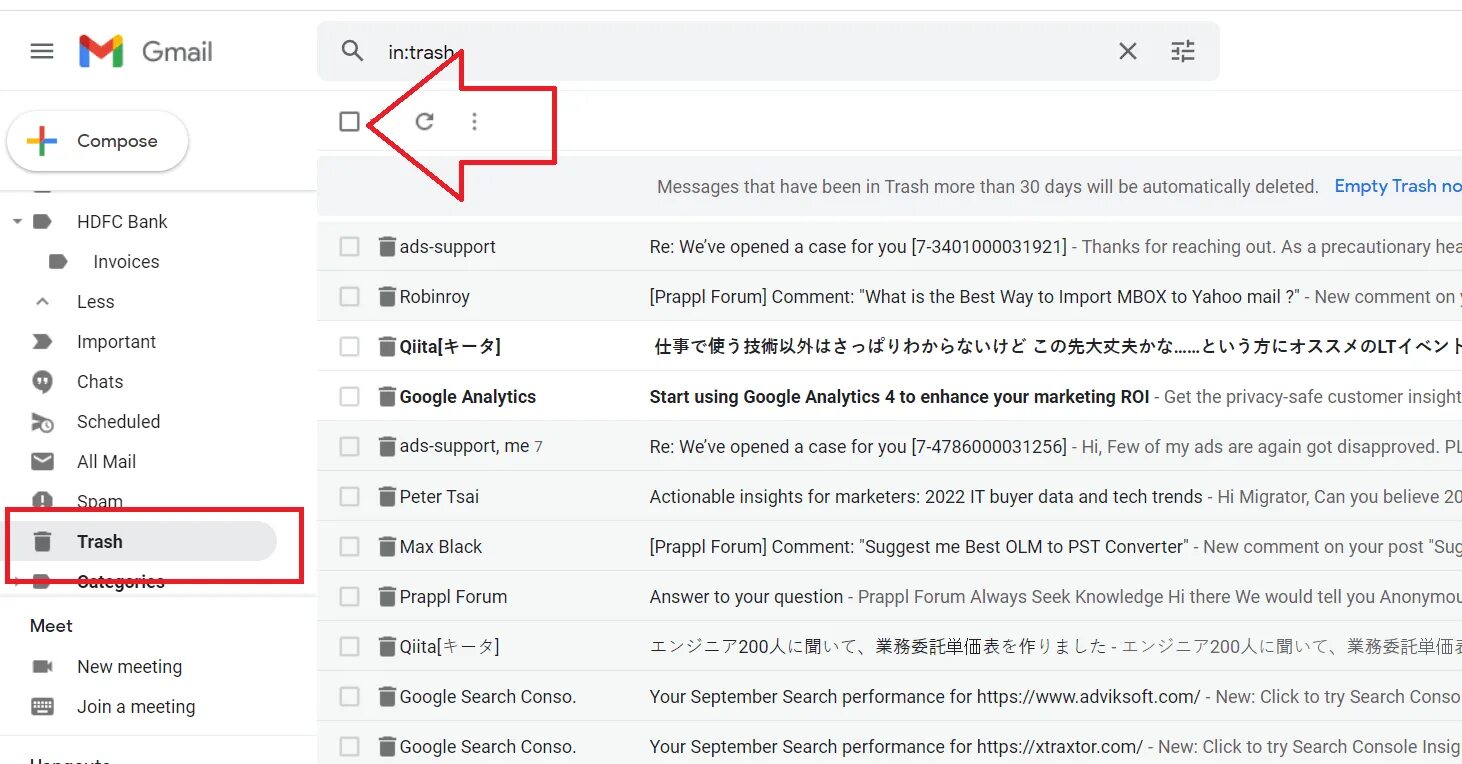Click Join a meeting
The width and height of the screenshot is (1462, 764).
coord(136,707)
